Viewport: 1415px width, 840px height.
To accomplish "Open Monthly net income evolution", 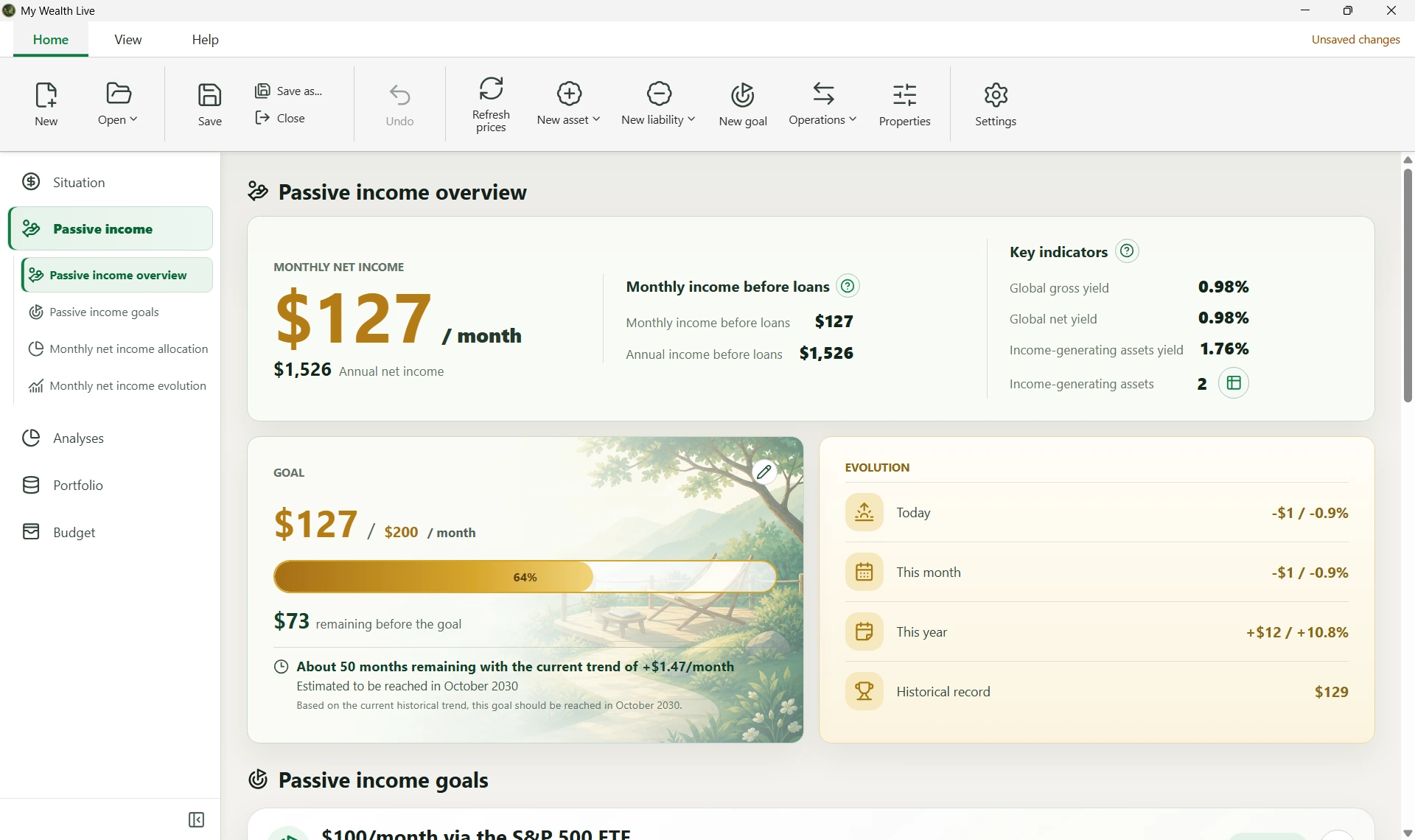I will 117,385.
